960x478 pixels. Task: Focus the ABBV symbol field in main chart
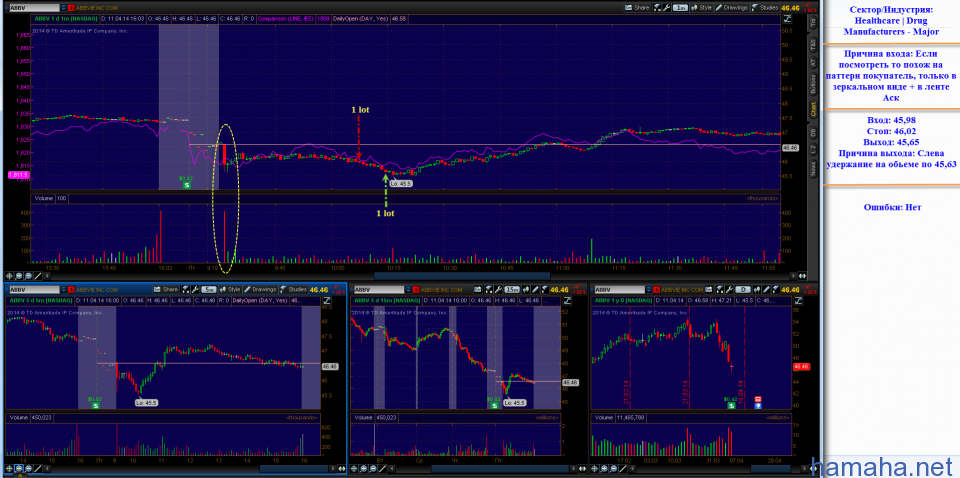[36, 9]
